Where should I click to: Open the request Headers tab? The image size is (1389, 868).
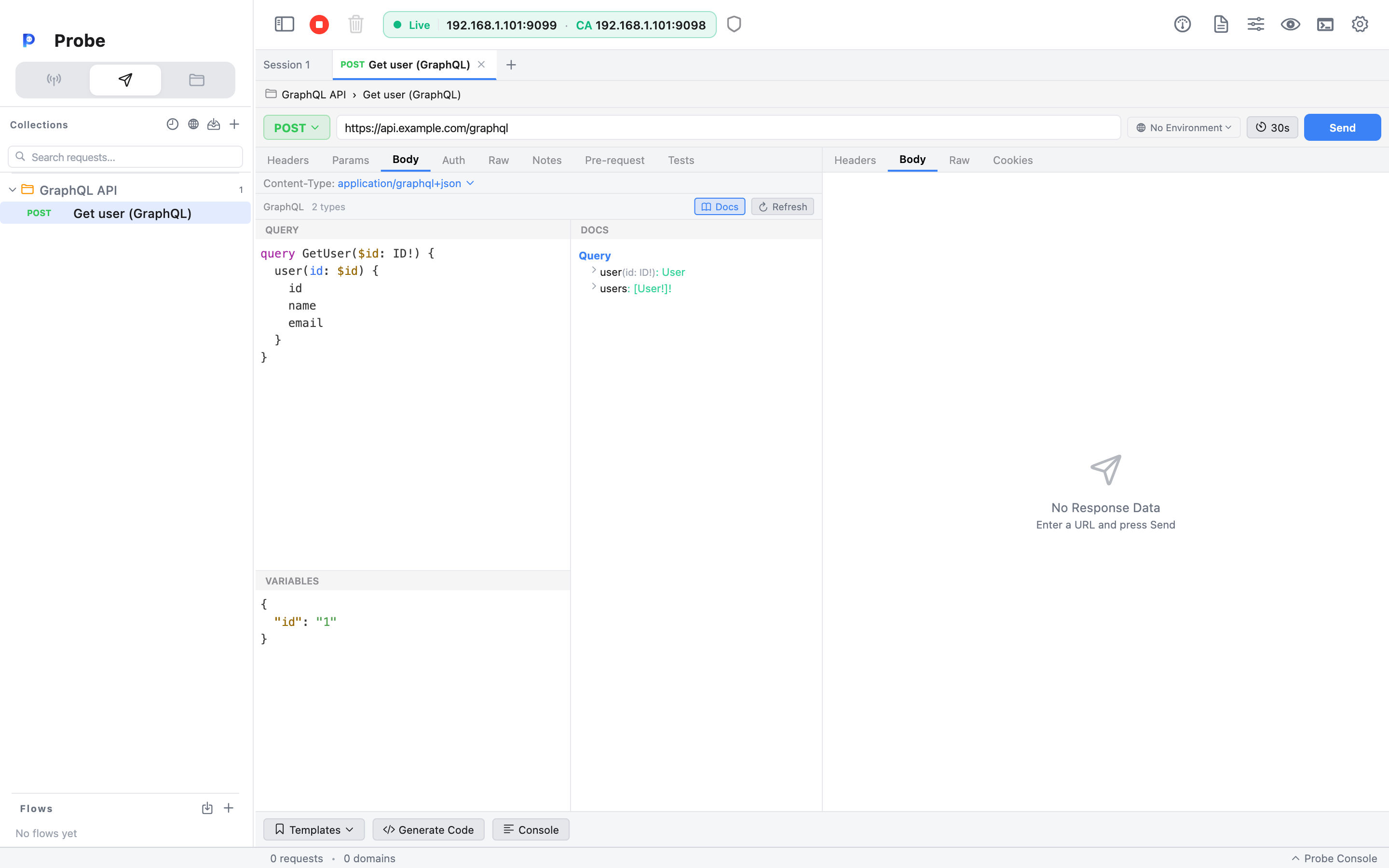[287, 160]
